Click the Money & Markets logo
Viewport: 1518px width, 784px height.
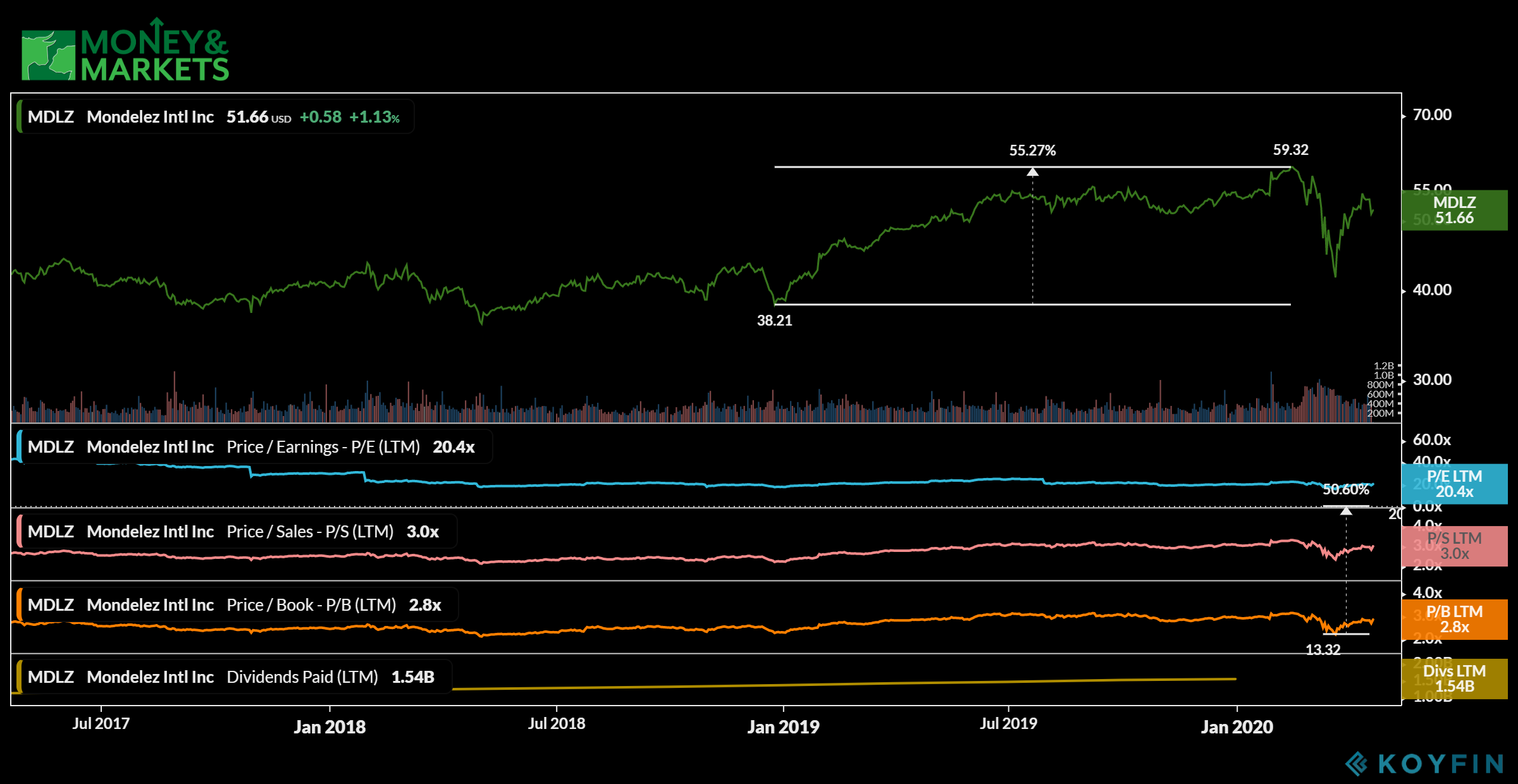[x=125, y=50]
